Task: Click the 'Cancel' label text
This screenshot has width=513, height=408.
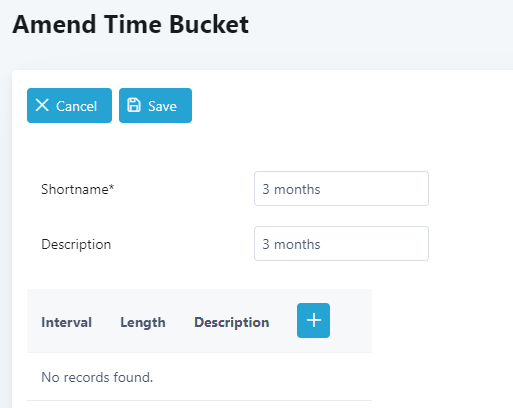Action: click(76, 106)
